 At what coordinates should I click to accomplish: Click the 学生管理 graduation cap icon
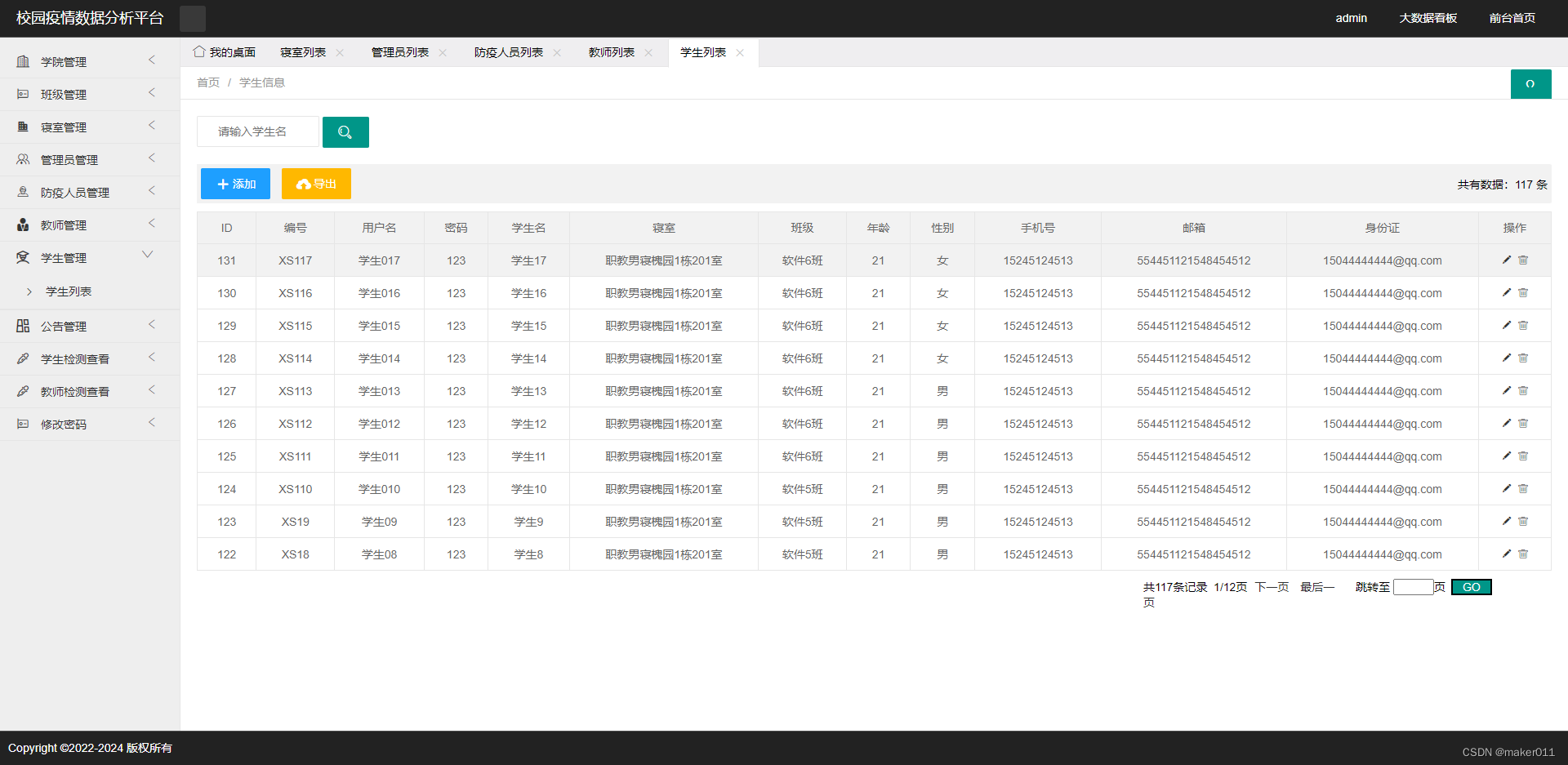(x=23, y=258)
